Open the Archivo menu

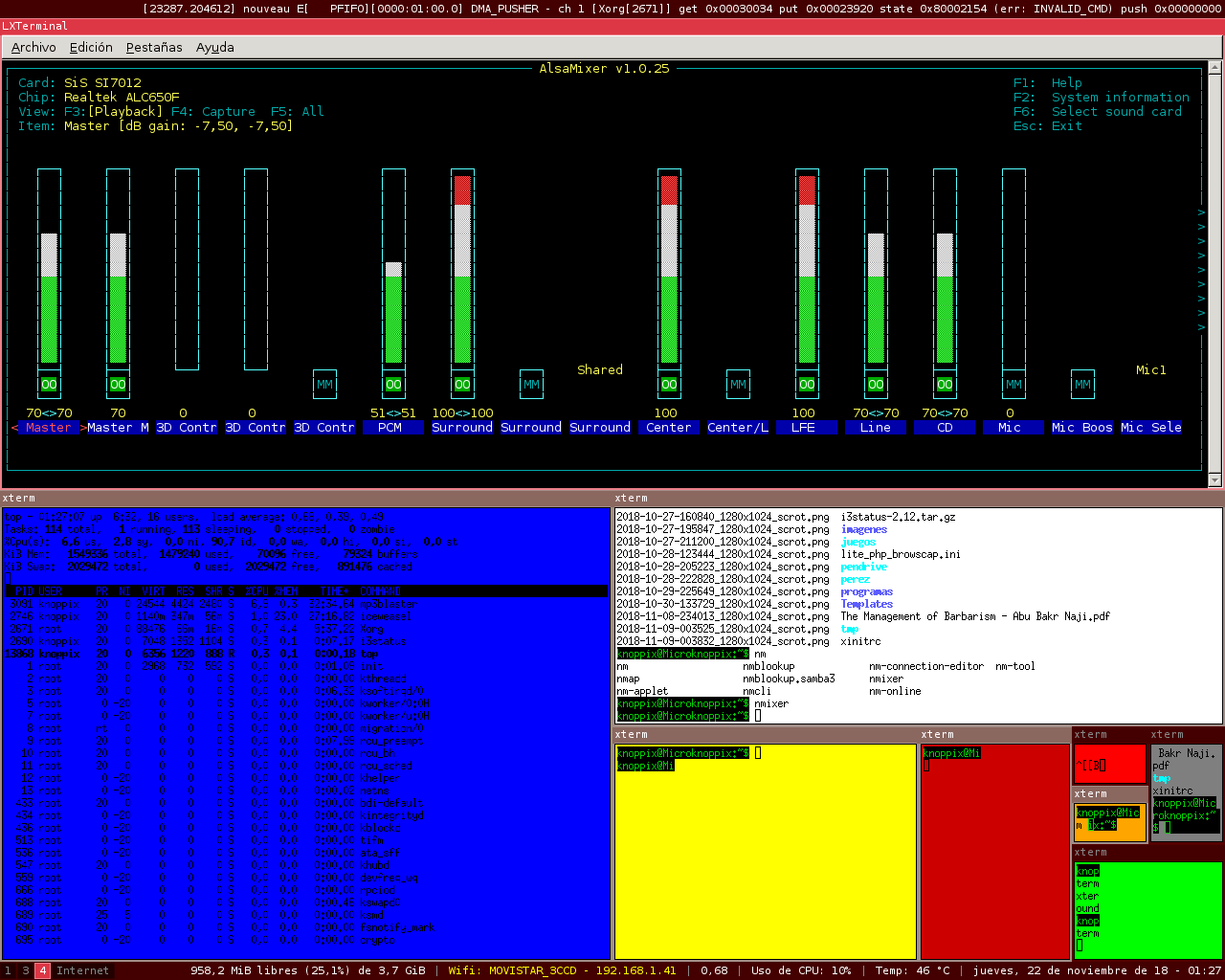[x=33, y=47]
